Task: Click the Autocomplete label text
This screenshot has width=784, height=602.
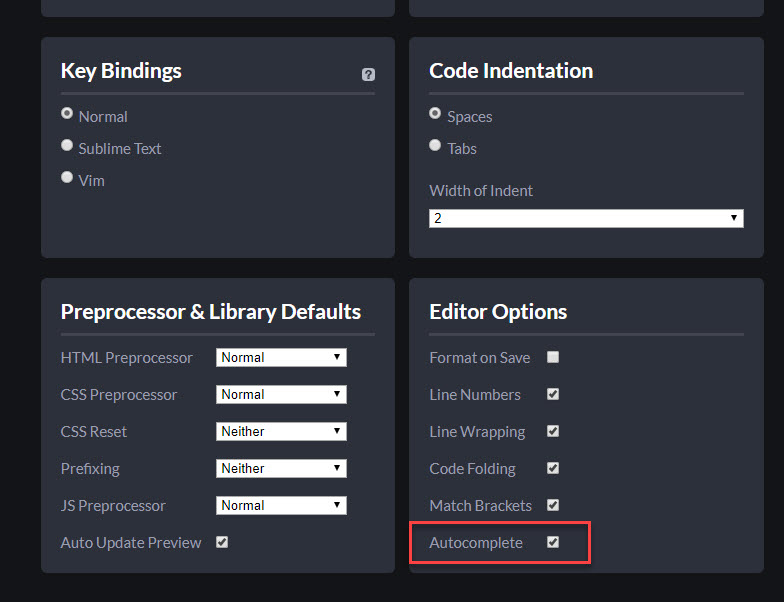Action: (476, 543)
